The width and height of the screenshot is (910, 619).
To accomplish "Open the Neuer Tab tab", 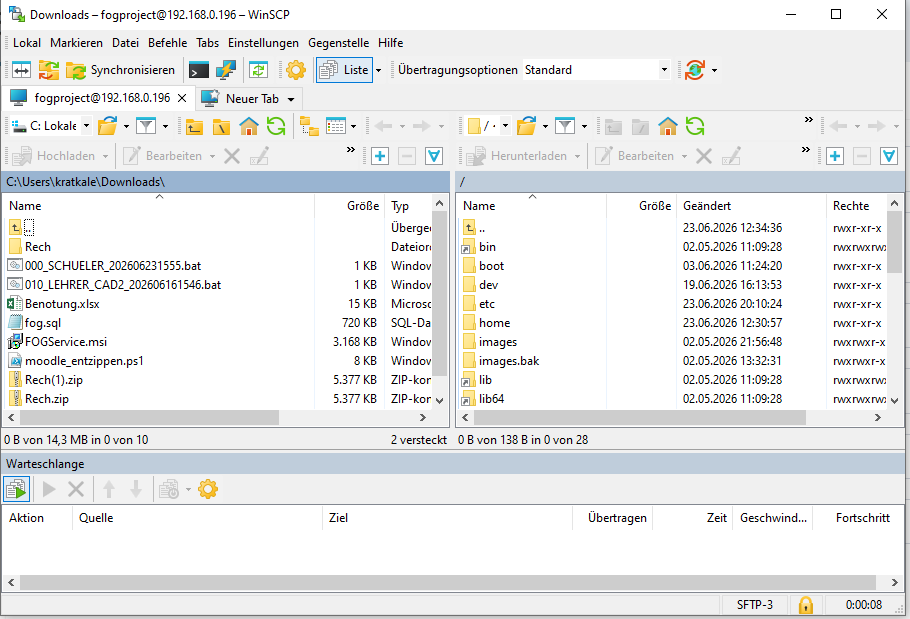I will 247,99.
